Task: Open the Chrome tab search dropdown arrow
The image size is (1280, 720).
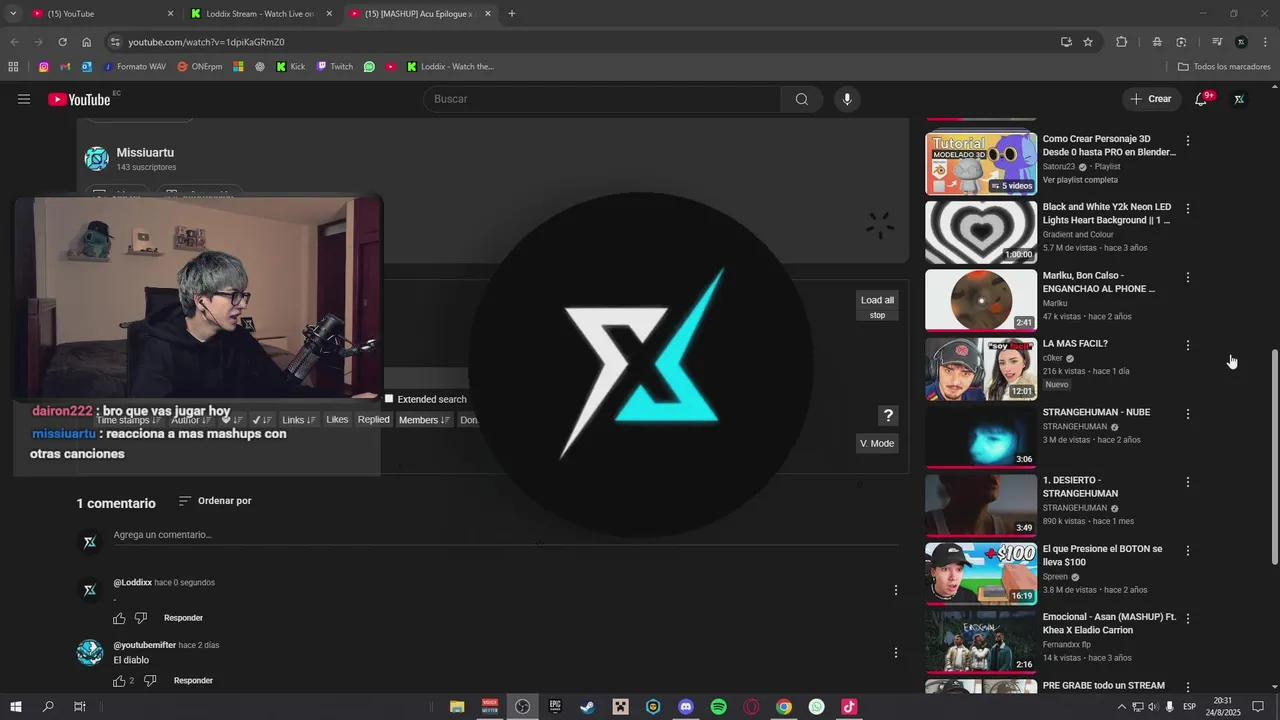Action: pos(13,14)
